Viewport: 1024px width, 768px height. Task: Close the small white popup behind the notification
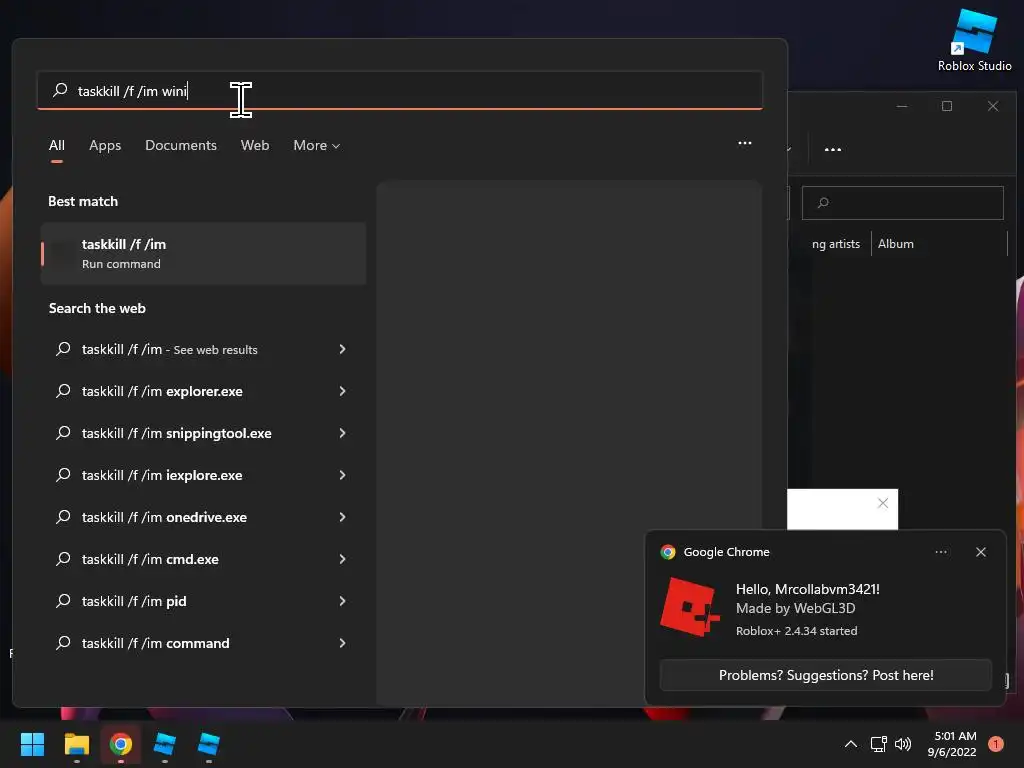click(883, 503)
